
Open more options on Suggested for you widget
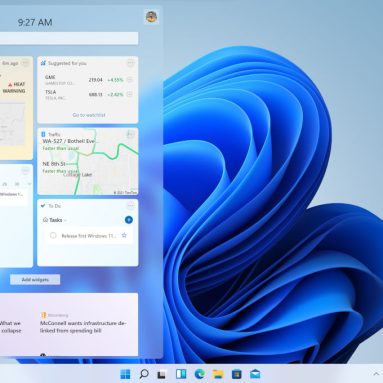tap(131, 63)
